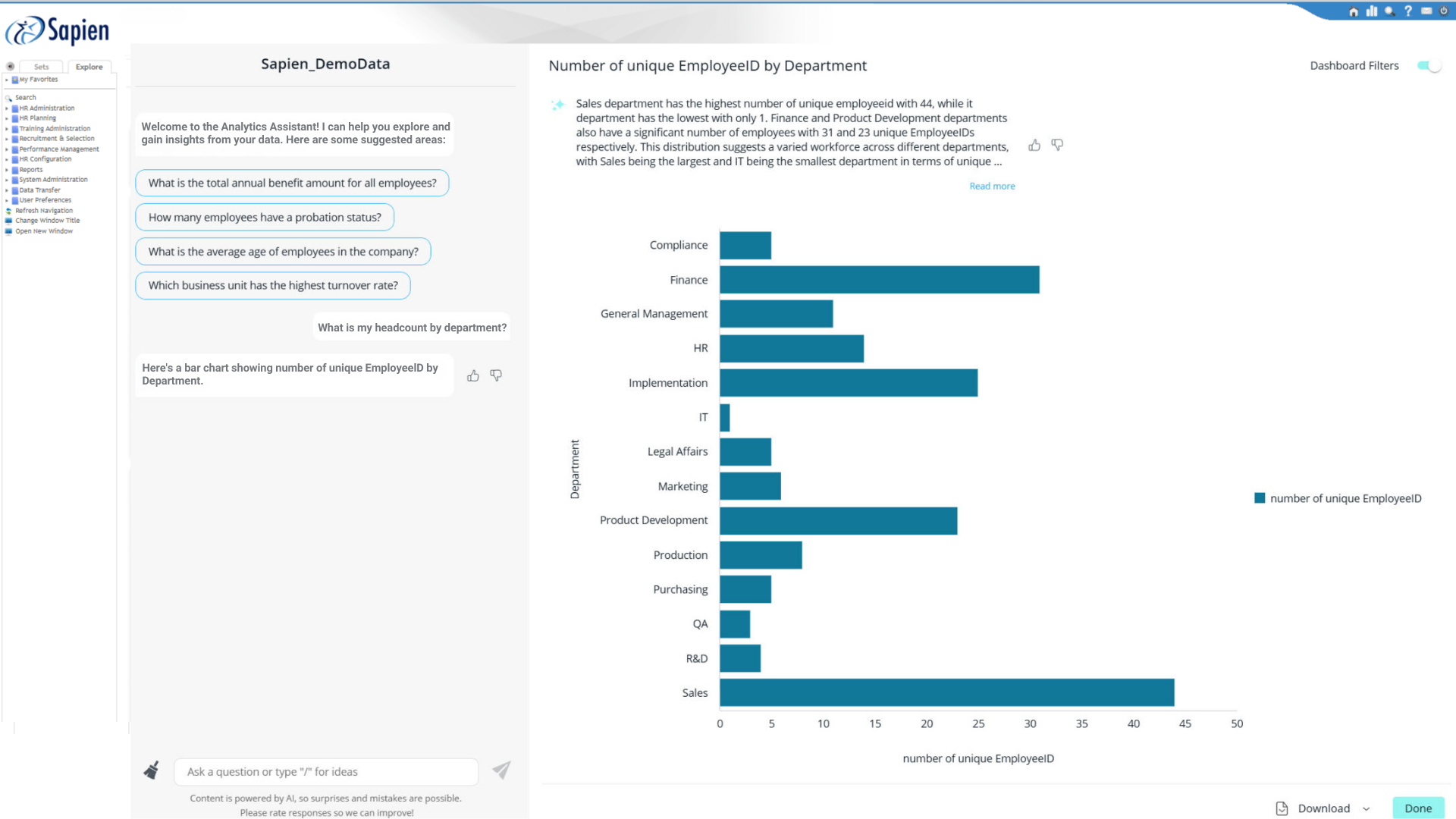Toggle number of unique EmployeeID legend swatch

pyautogui.click(x=1260, y=498)
